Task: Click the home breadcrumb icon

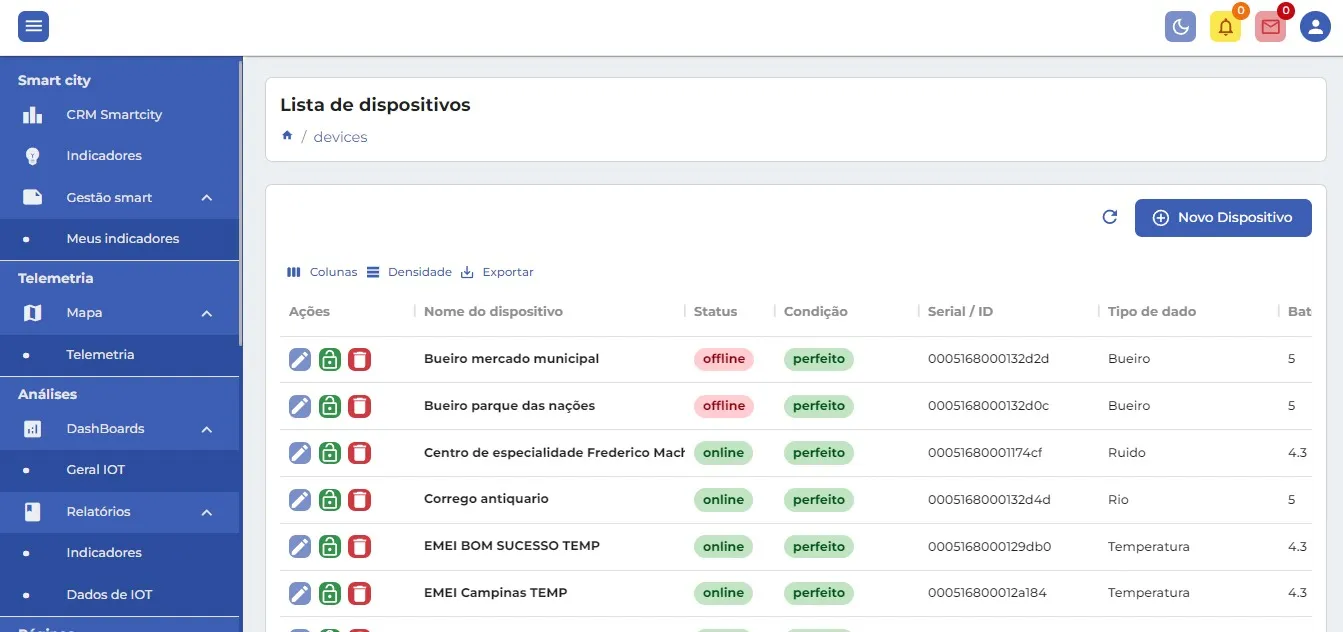Action: click(287, 136)
